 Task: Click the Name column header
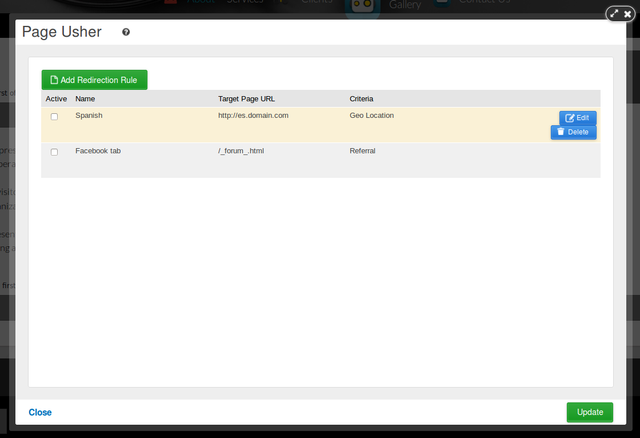(85, 99)
